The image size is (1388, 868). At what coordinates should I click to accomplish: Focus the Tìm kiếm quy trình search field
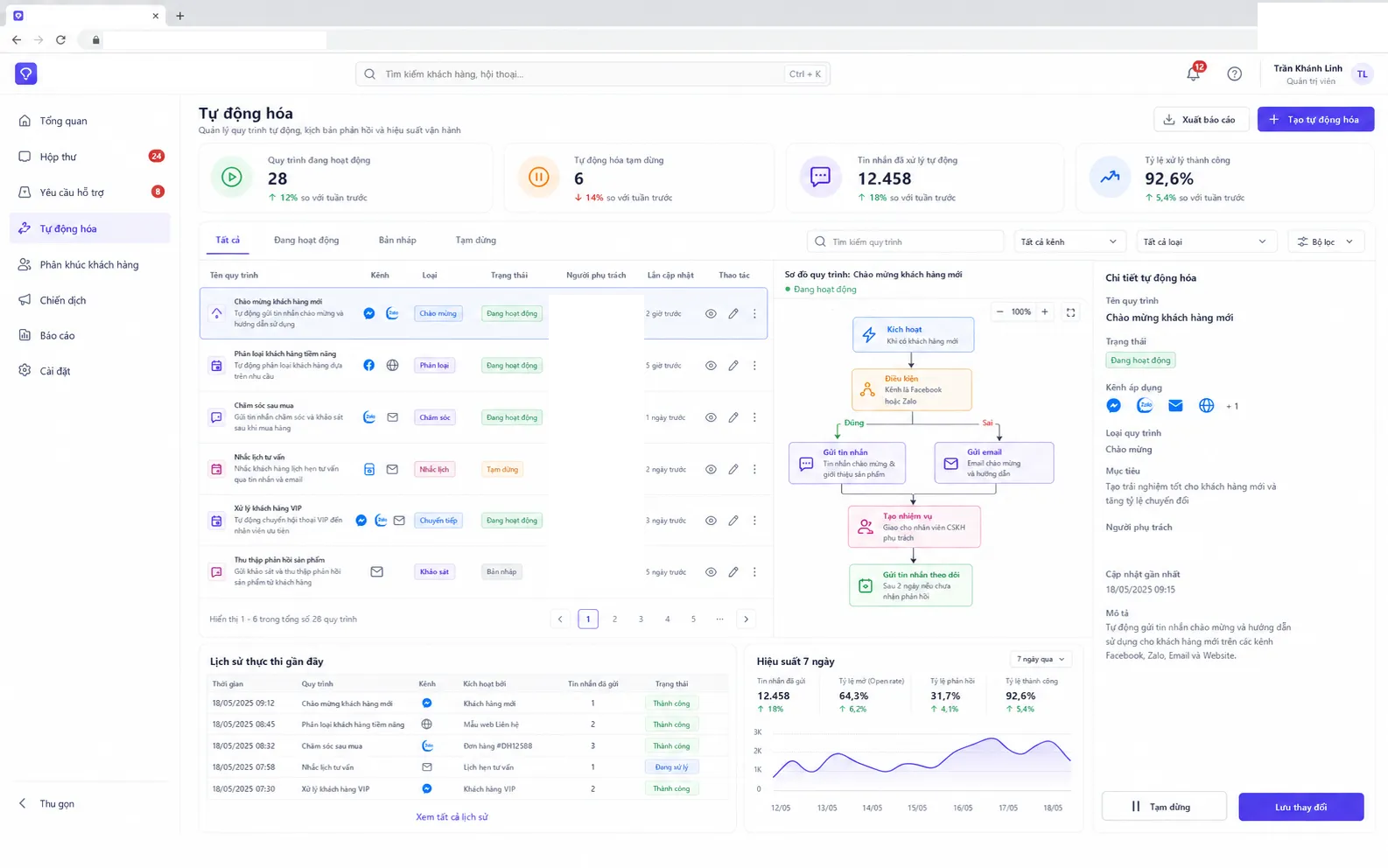point(904,241)
